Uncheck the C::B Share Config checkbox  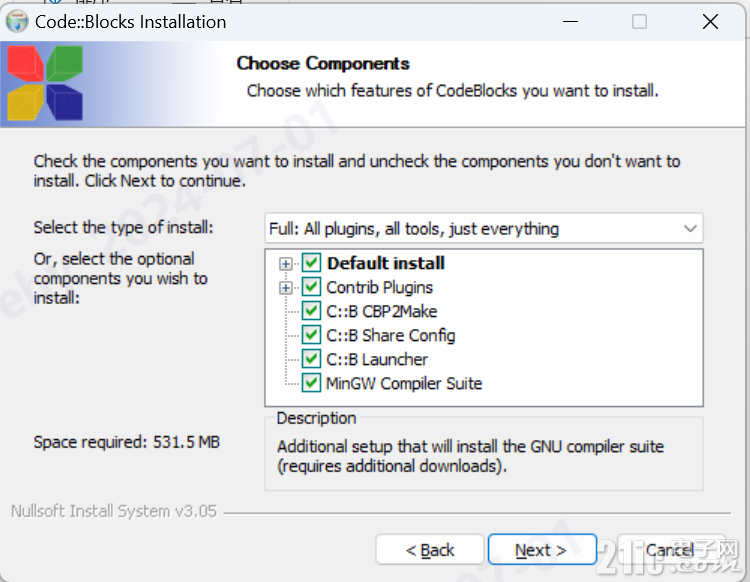(x=311, y=335)
